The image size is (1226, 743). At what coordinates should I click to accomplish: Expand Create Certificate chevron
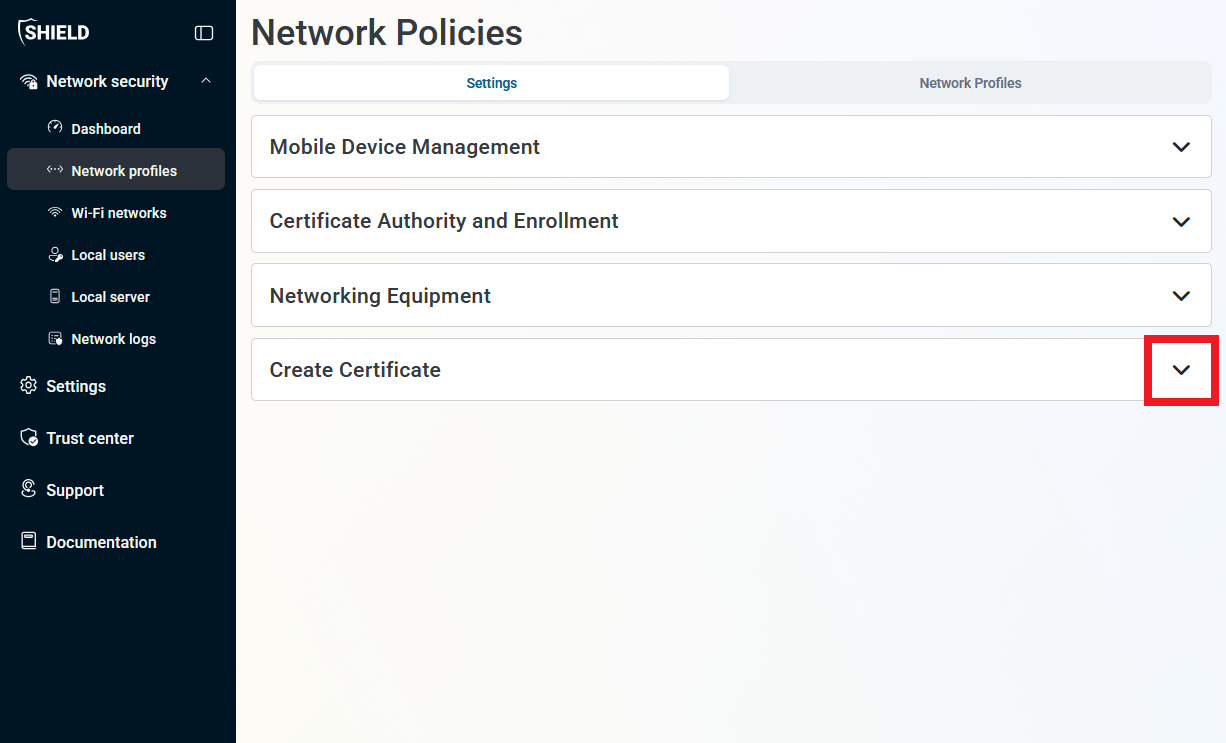(x=1181, y=370)
